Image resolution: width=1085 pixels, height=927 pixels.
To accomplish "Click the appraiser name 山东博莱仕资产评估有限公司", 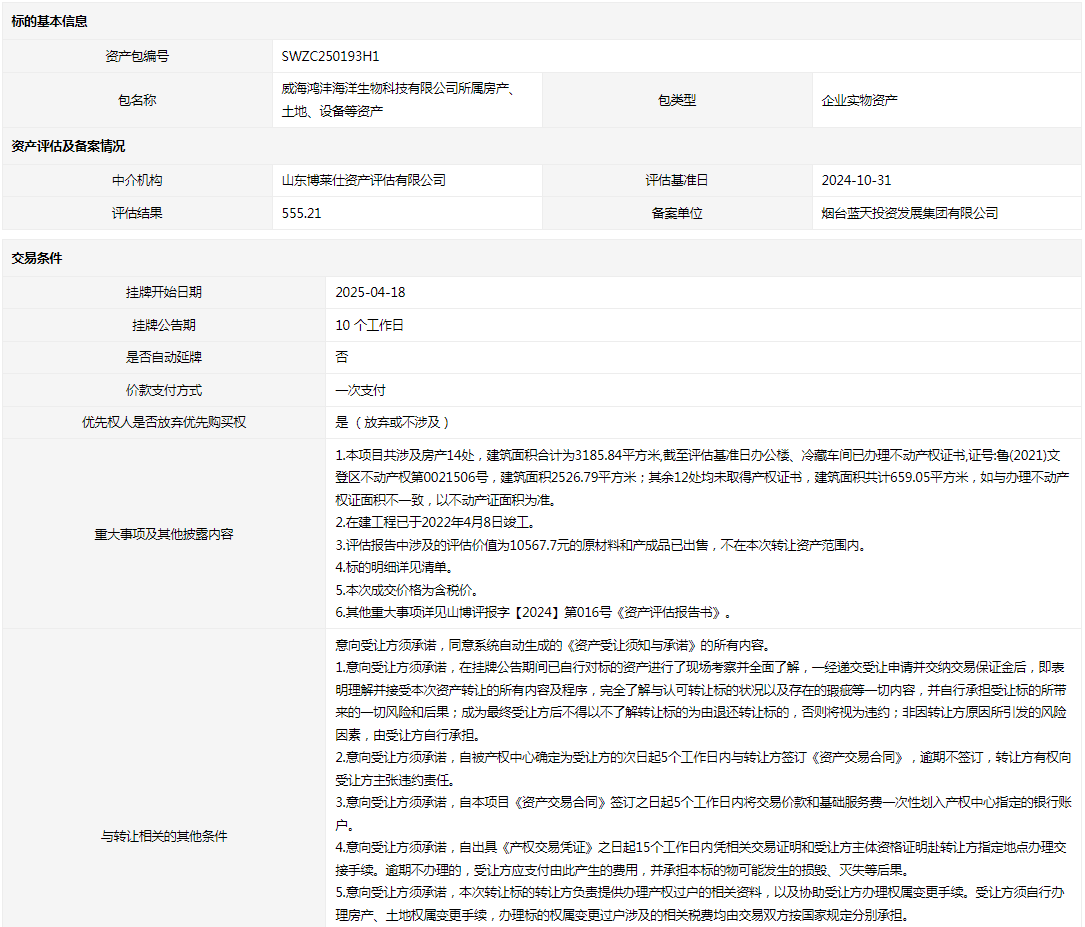I will 364,181.
